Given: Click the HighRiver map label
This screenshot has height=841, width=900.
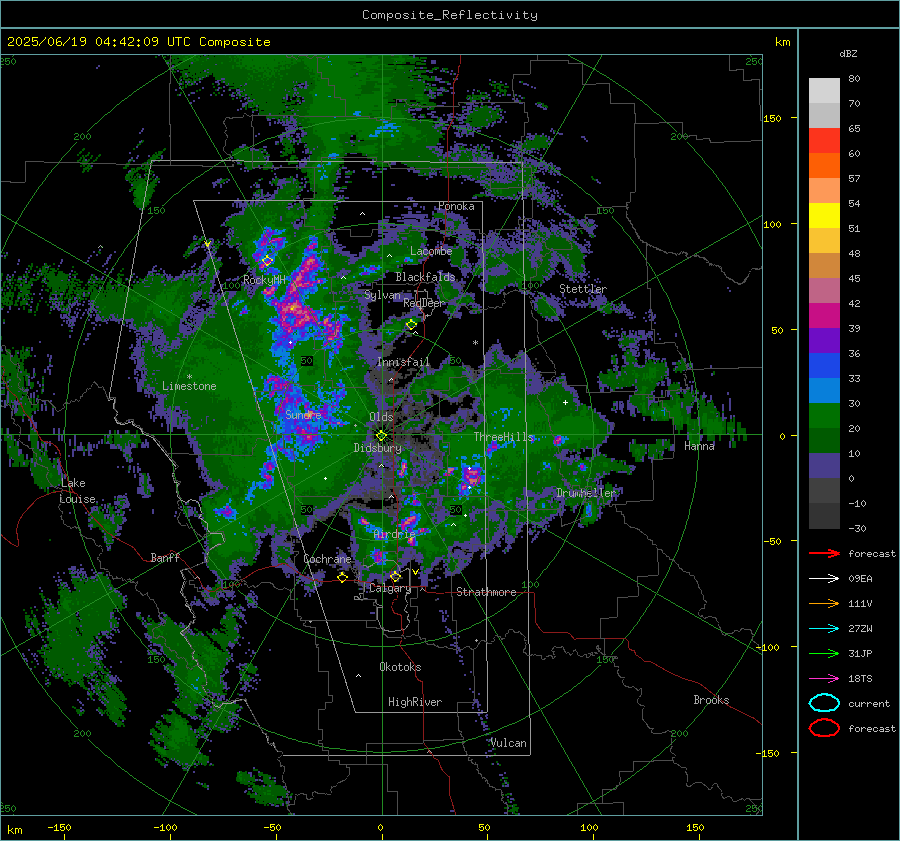Looking at the screenshot, I should coord(415,702).
